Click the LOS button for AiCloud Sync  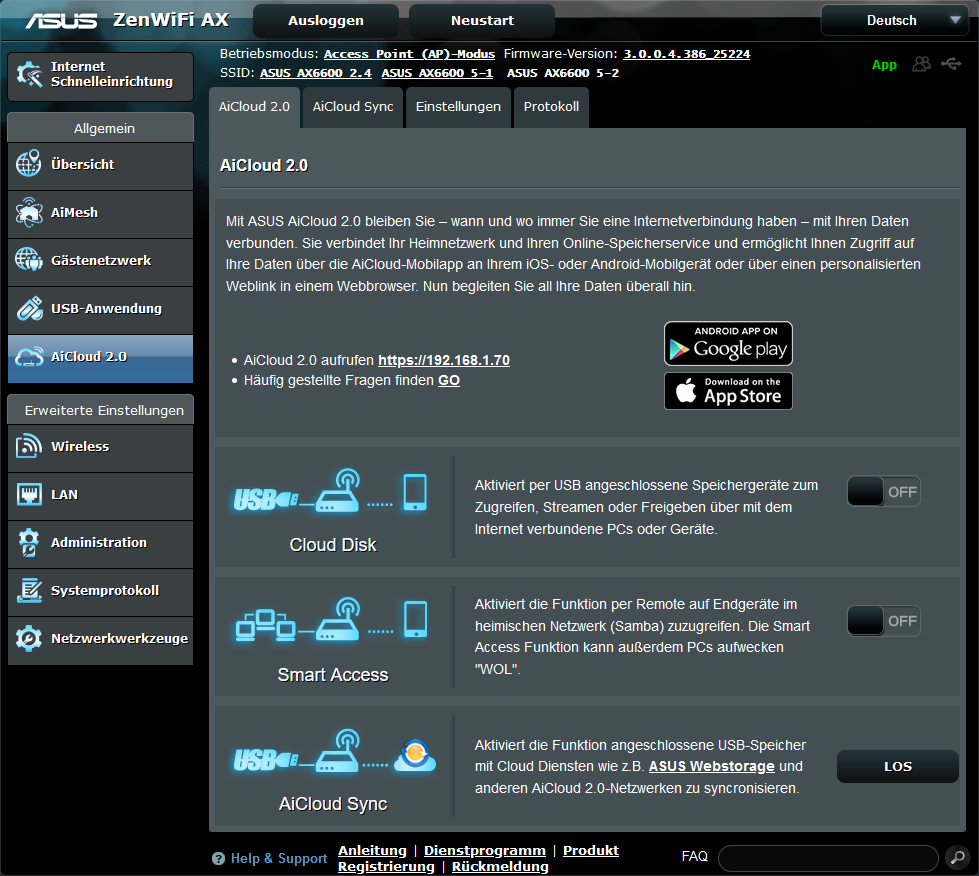898,766
